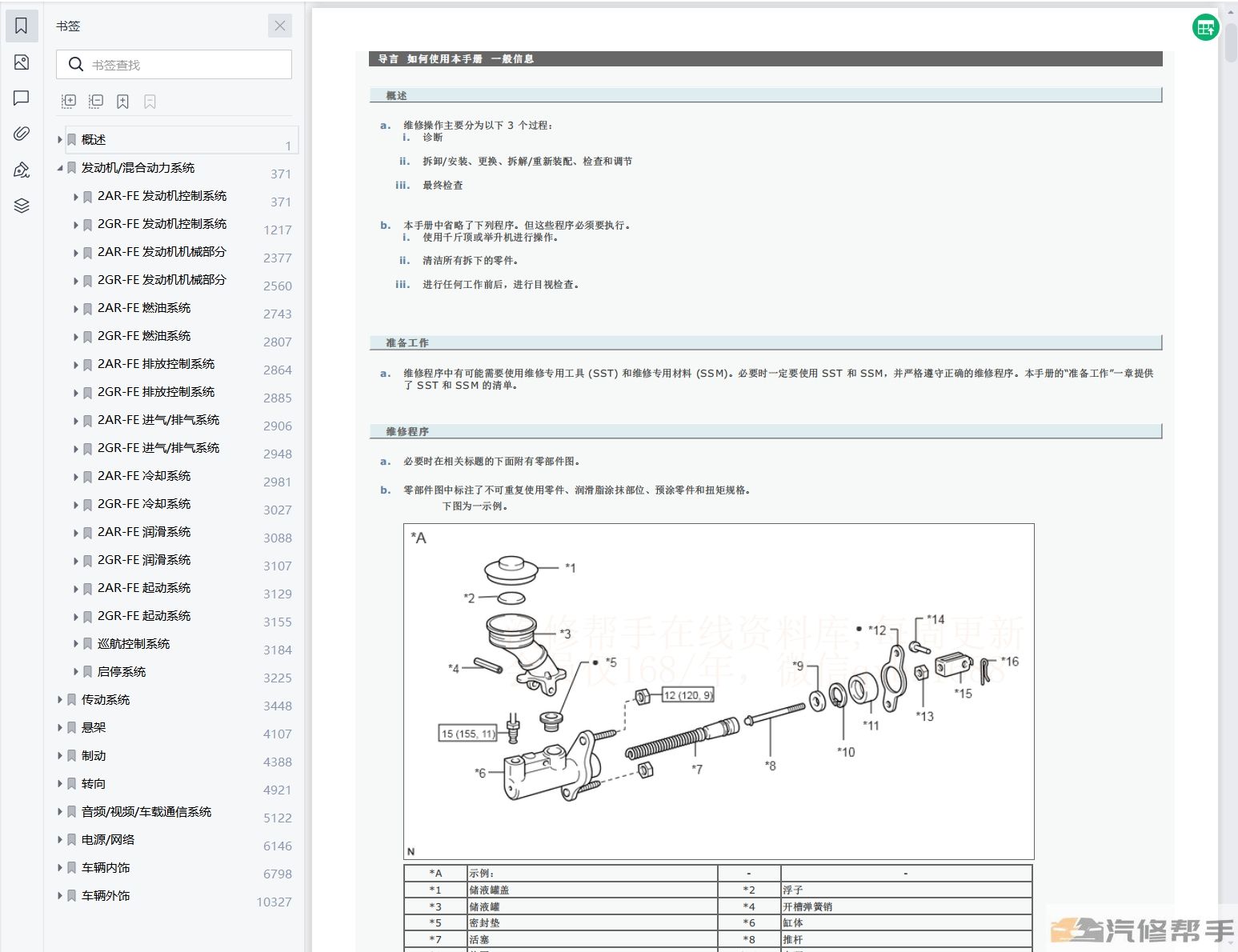Open the attachments paperclip icon

click(x=22, y=134)
